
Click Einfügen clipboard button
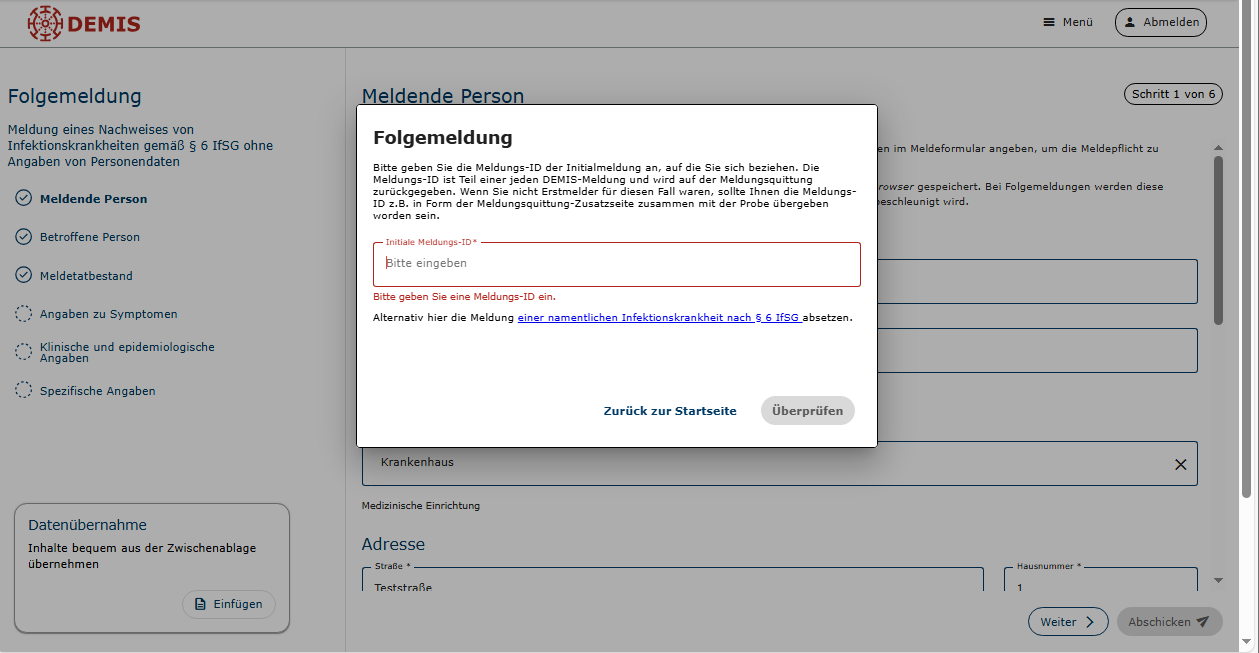click(228, 604)
